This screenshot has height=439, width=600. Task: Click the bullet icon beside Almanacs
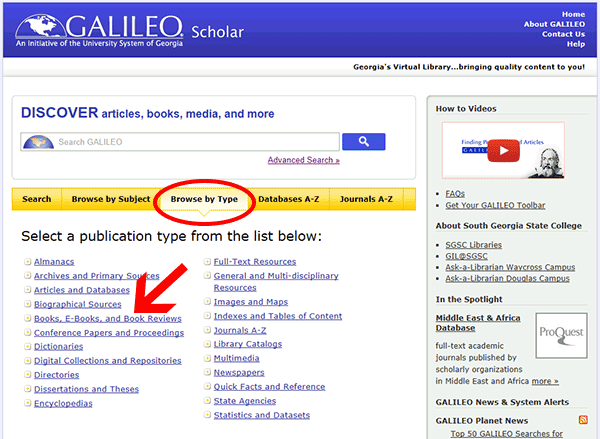(x=27, y=262)
